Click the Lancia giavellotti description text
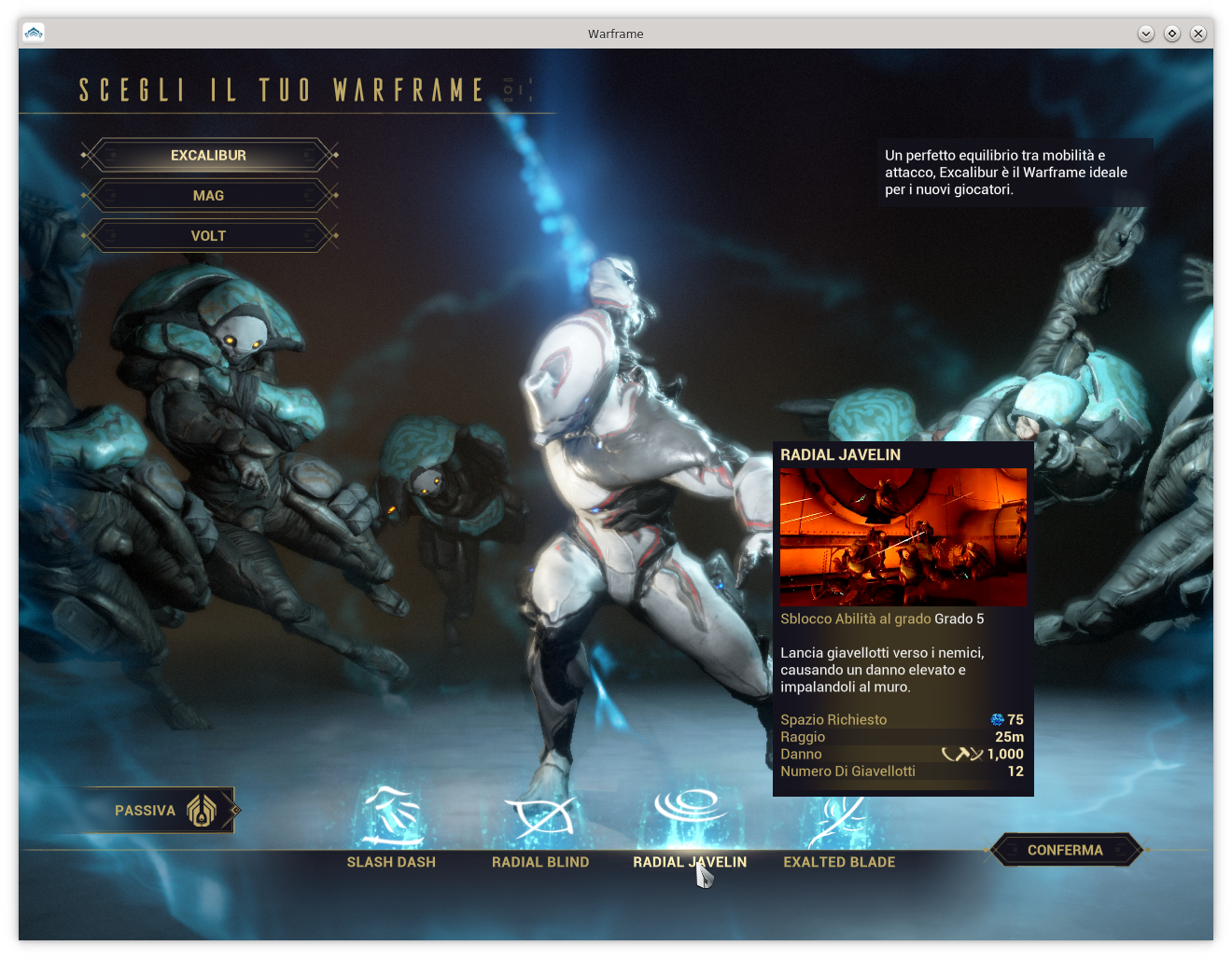The image size is (1232, 959). pyautogui.click(x=883, y=670)
